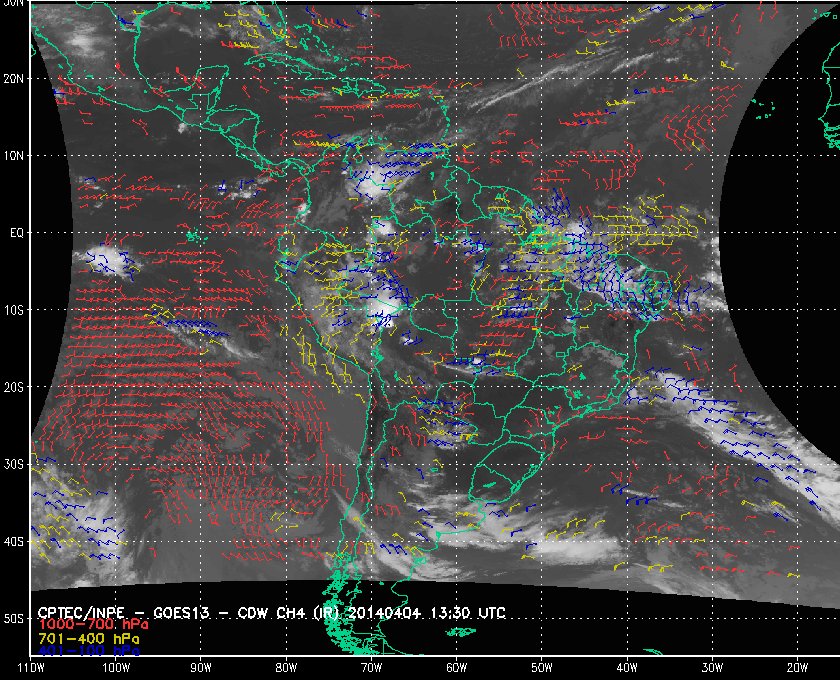
Task: Click the 110W longitude label
Action: point(31,668)
